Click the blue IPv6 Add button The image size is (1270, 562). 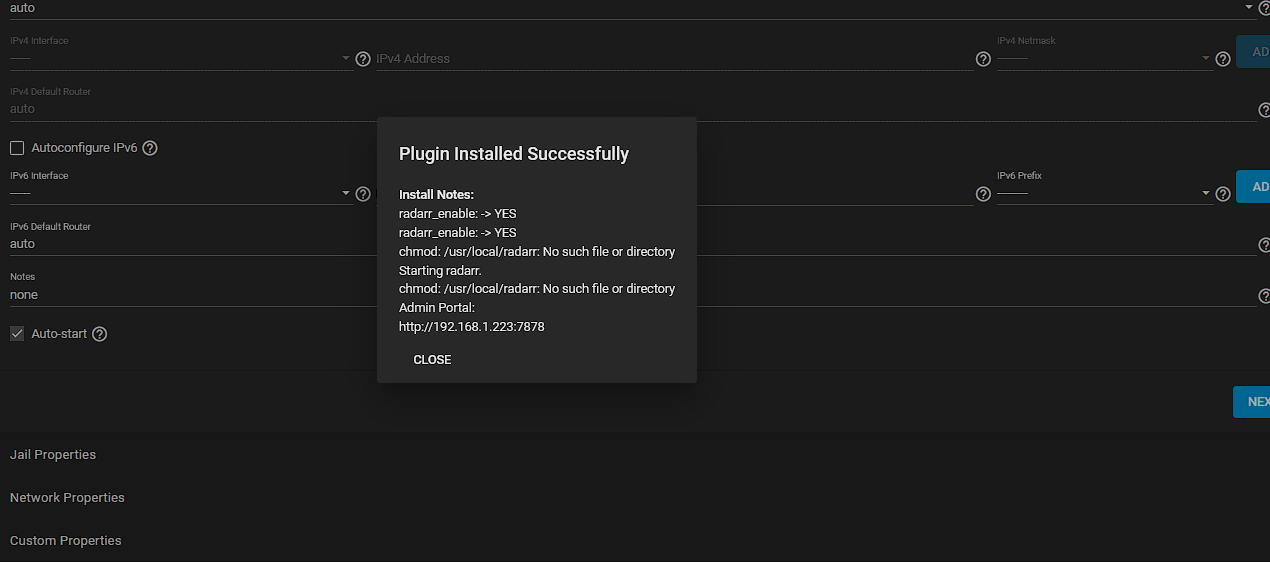[1254, 187]
